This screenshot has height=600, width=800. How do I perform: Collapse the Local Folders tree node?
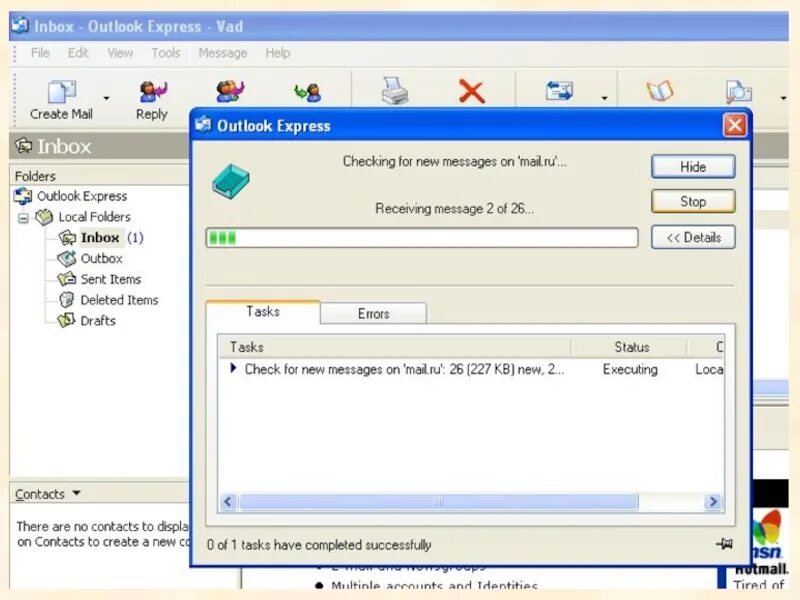tap(23, 218)
